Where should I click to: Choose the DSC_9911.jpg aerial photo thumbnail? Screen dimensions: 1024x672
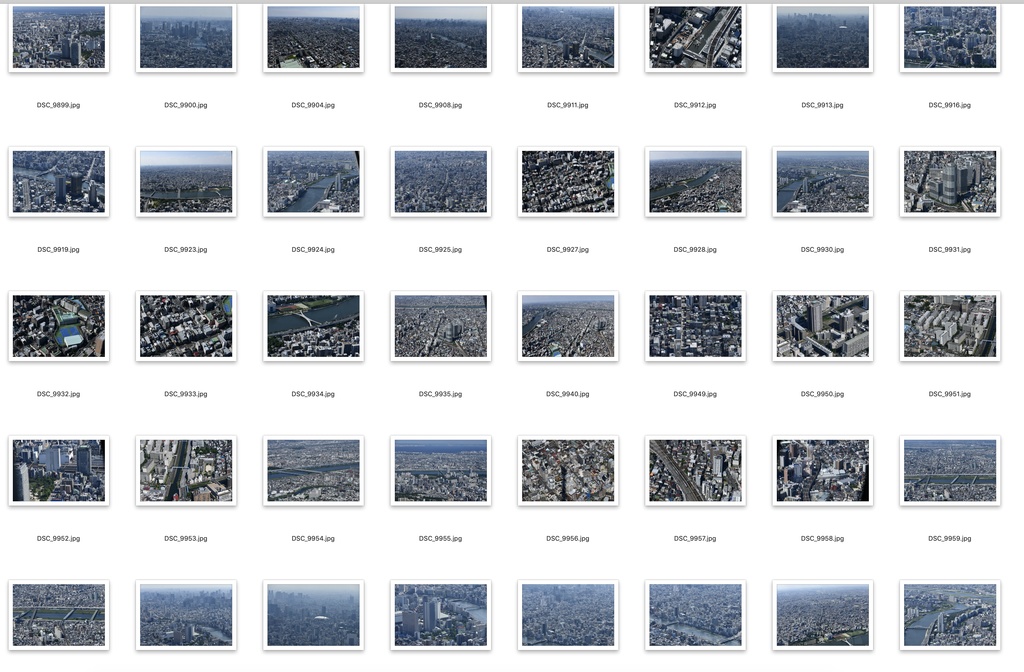568,37
